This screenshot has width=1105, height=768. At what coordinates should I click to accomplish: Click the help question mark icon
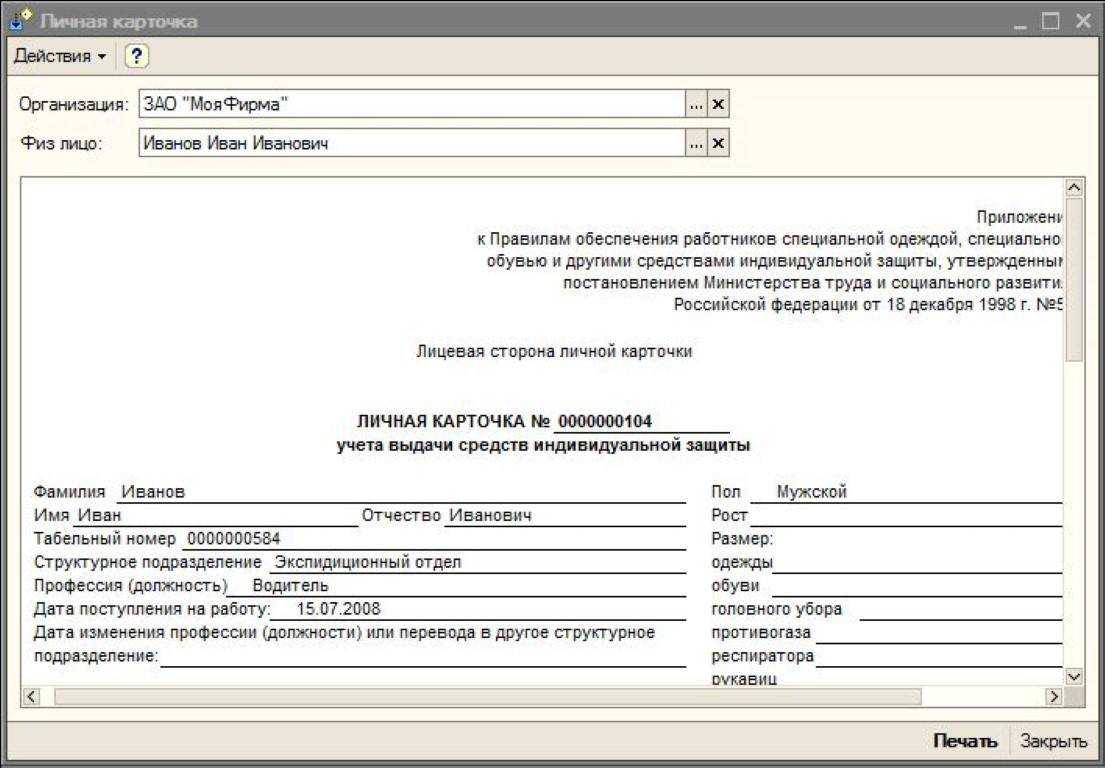tap(137, 57)
